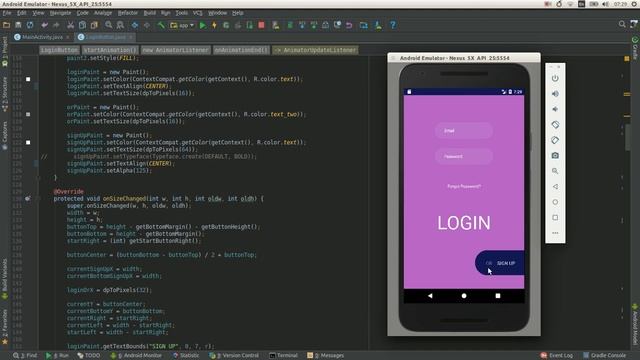Open the Find tool window
The width and height of the screenshot is (640, 360).
[25, 356]
